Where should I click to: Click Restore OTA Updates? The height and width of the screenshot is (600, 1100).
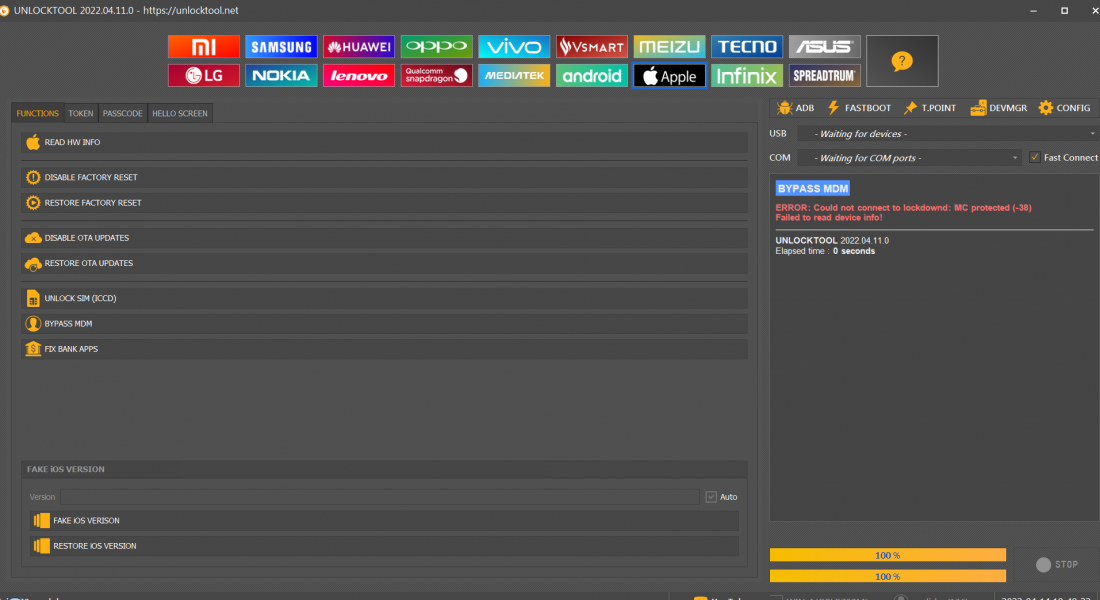point(384,263)
